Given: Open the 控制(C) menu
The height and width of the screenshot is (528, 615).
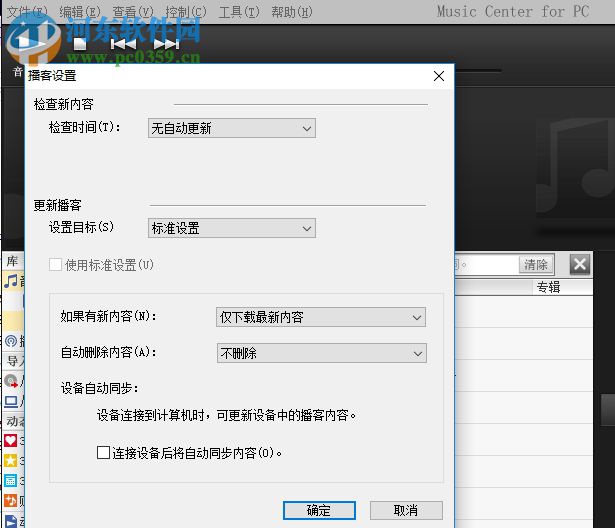Looking at the screenshot, I should click(186, 12).
